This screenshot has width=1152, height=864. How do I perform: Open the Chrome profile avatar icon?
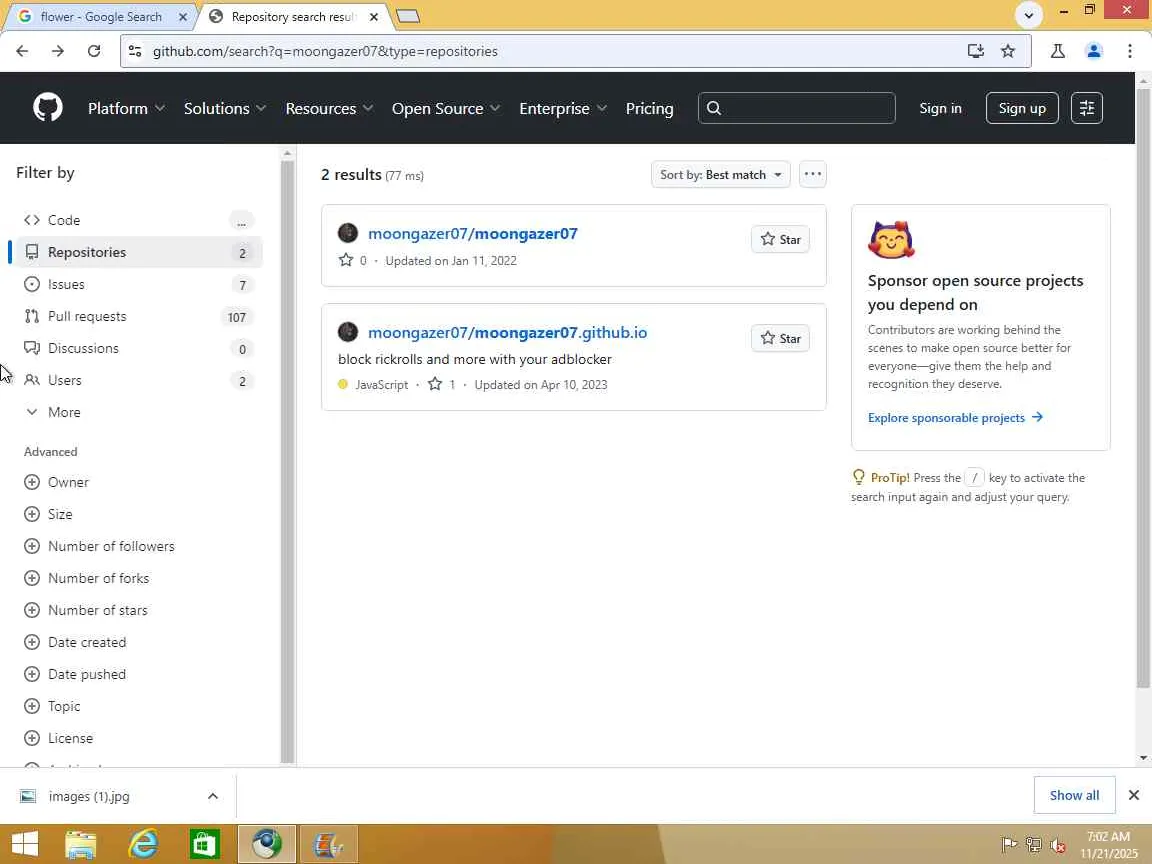point(1094,51)
